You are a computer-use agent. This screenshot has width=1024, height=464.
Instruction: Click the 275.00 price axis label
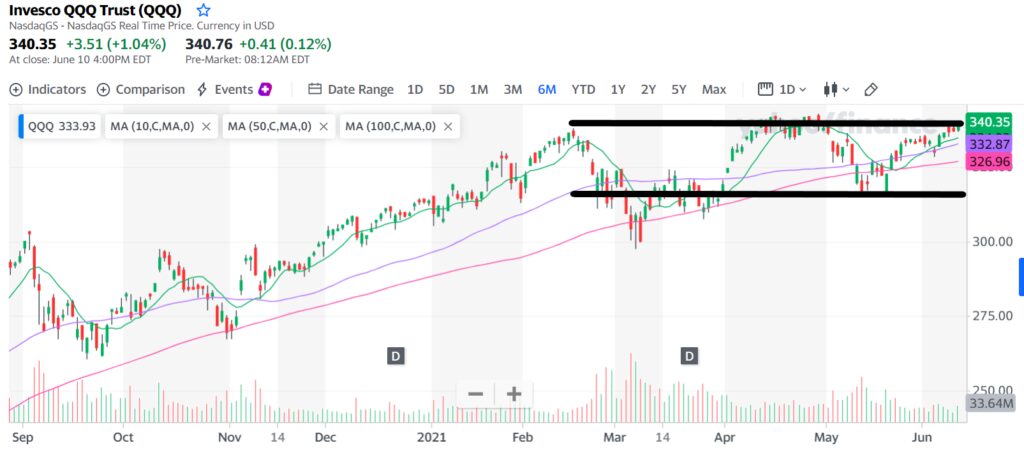991,316
